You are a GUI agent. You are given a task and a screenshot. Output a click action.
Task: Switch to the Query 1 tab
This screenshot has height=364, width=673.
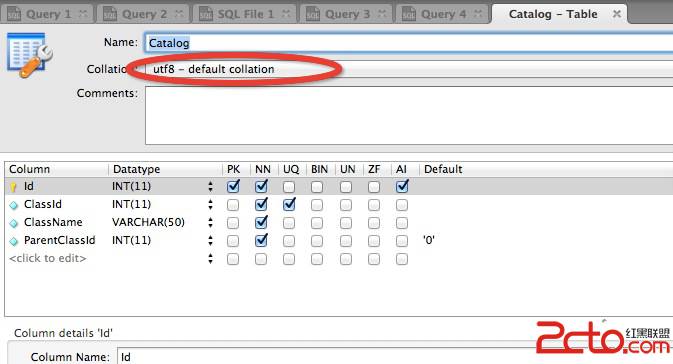46,14
